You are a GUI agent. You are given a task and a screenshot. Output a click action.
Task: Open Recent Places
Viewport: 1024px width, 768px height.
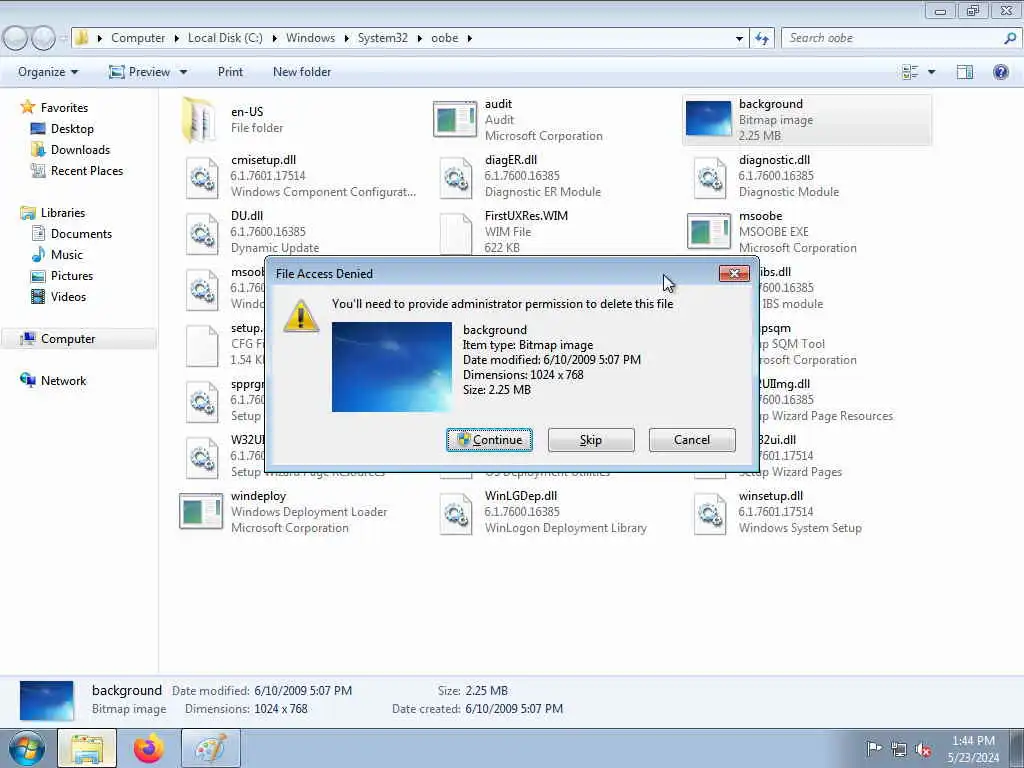(x=86, y=170)
